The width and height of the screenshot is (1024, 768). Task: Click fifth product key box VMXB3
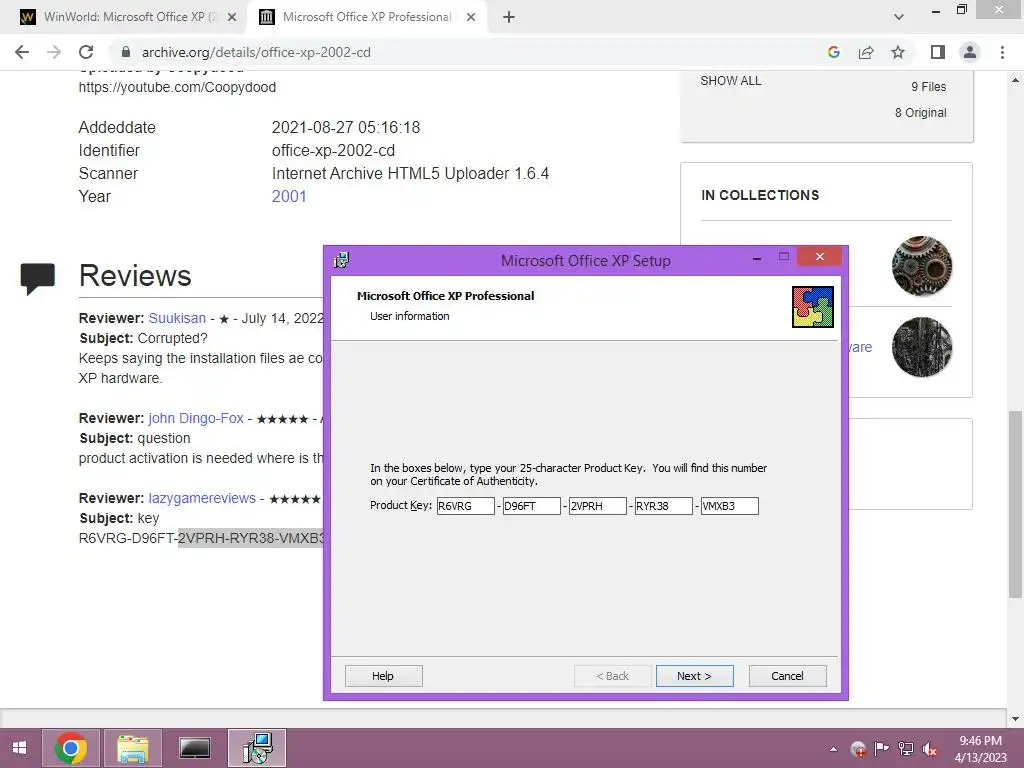coord(729,506)
